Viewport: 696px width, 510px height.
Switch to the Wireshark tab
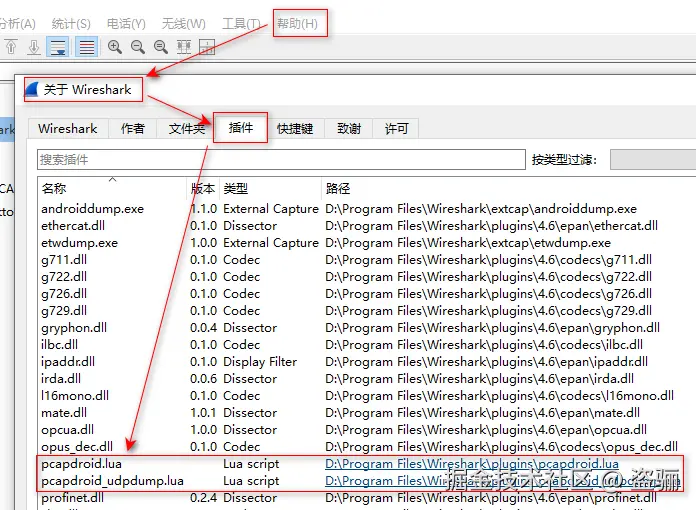[x=68, y=129]
